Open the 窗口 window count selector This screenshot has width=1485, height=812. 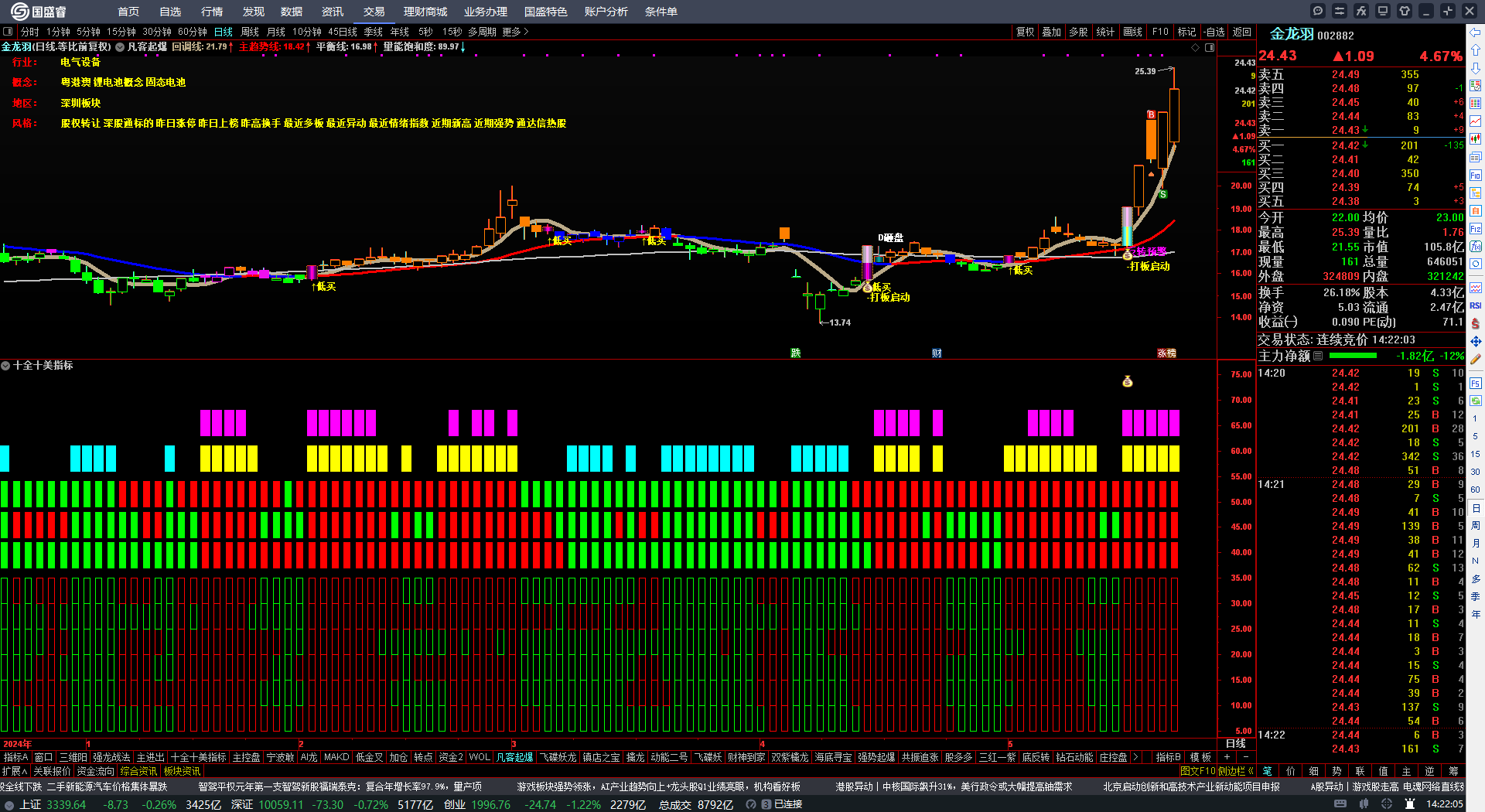point(44,757)
